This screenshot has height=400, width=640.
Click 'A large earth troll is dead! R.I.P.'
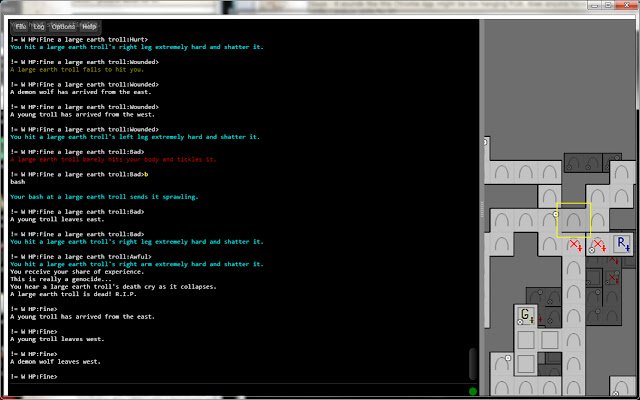73,294
